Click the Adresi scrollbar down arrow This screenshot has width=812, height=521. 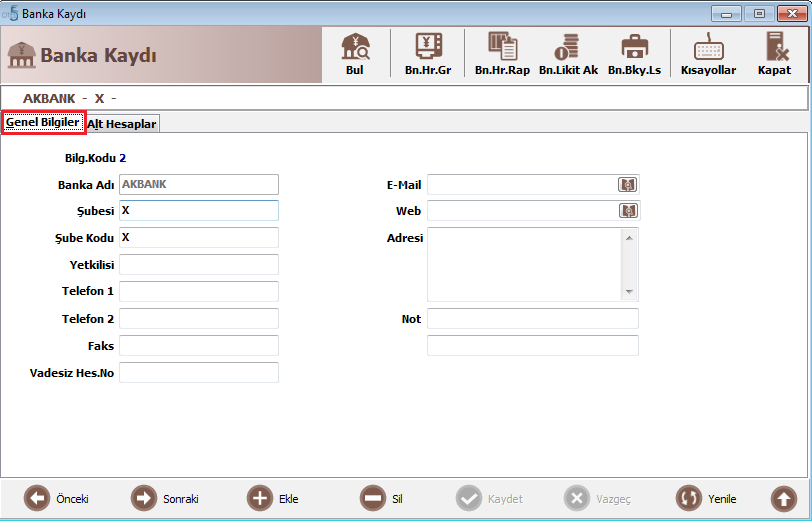pyautogui.click(x=629, y=292)
